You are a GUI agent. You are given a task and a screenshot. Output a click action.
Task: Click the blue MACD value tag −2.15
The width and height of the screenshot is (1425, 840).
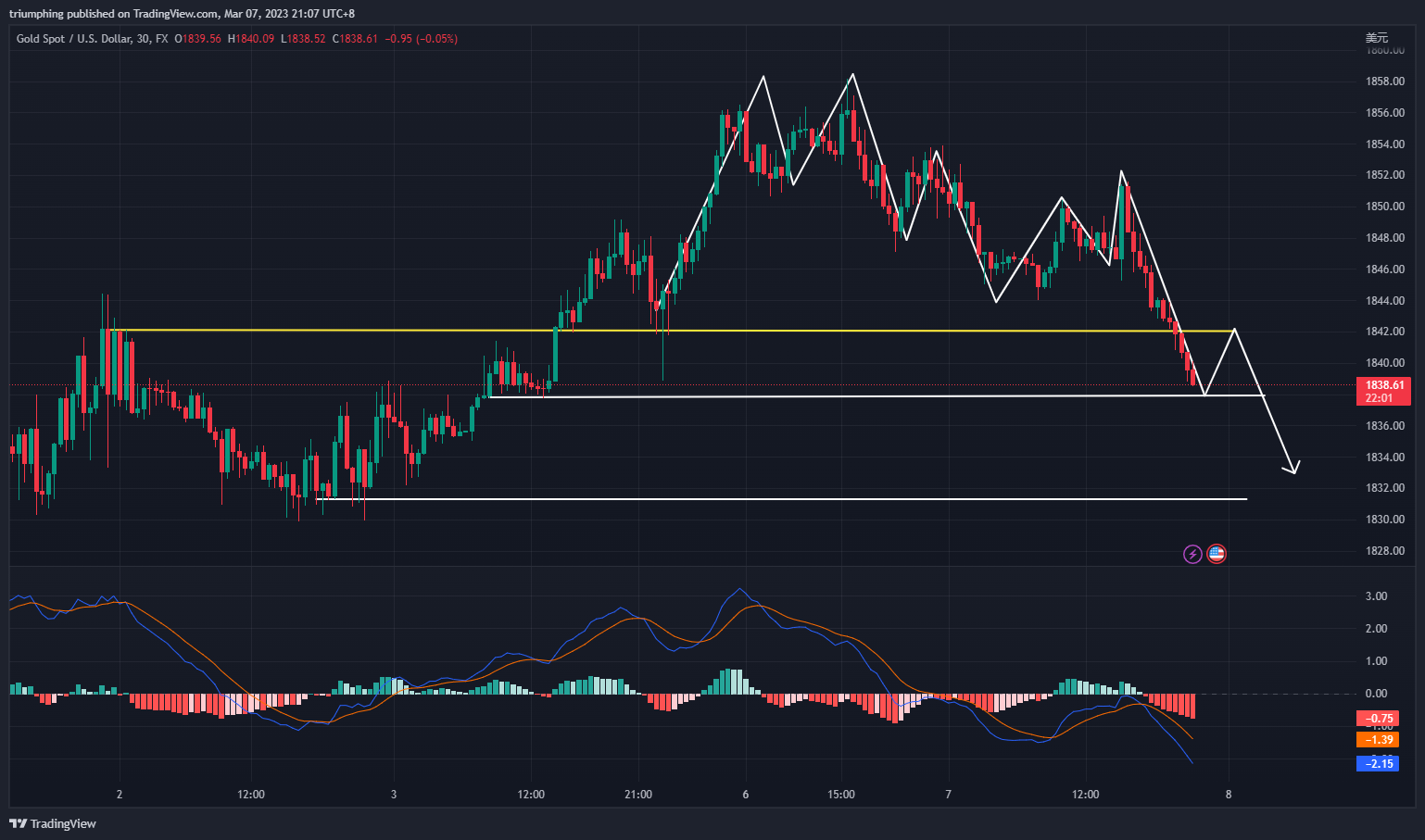pos(1378,764)
